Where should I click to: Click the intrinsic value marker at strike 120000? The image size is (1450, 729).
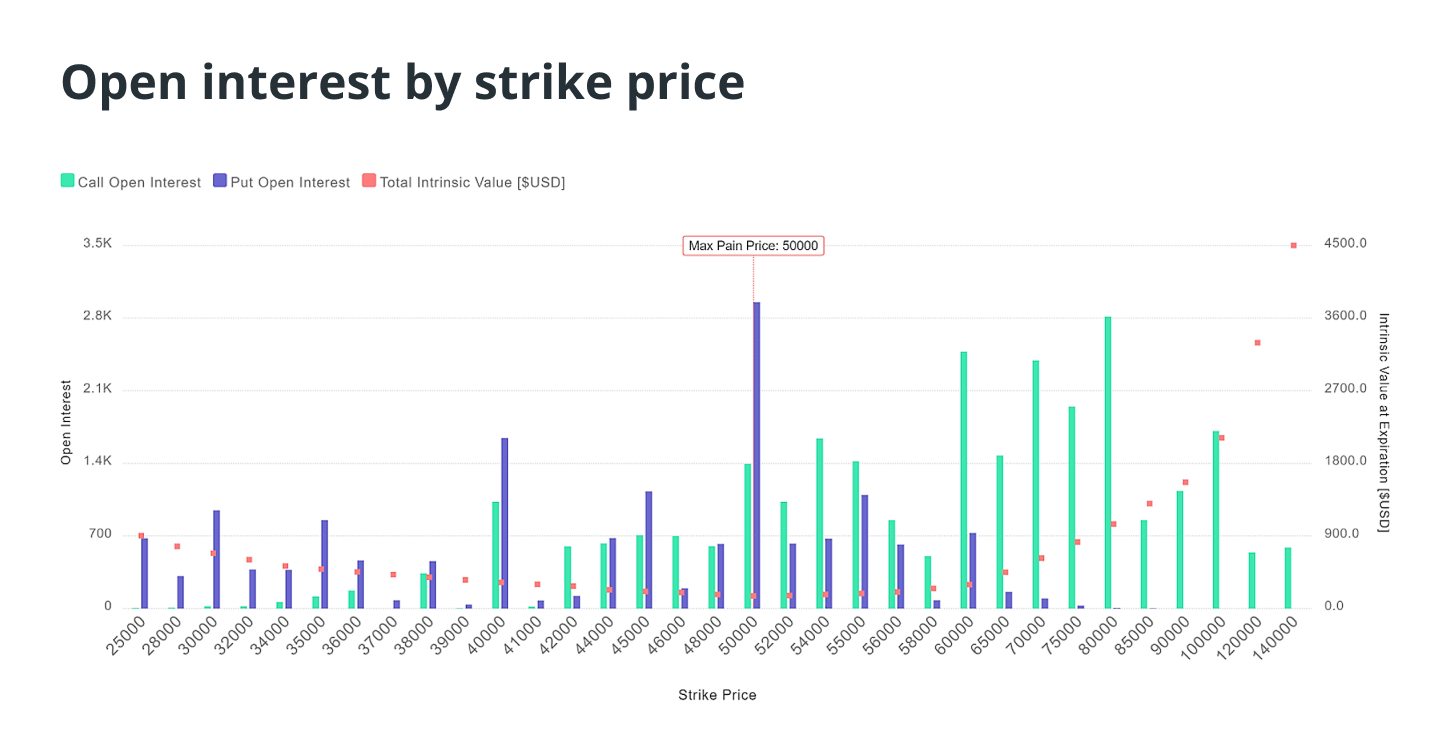tap(1257, 343)
